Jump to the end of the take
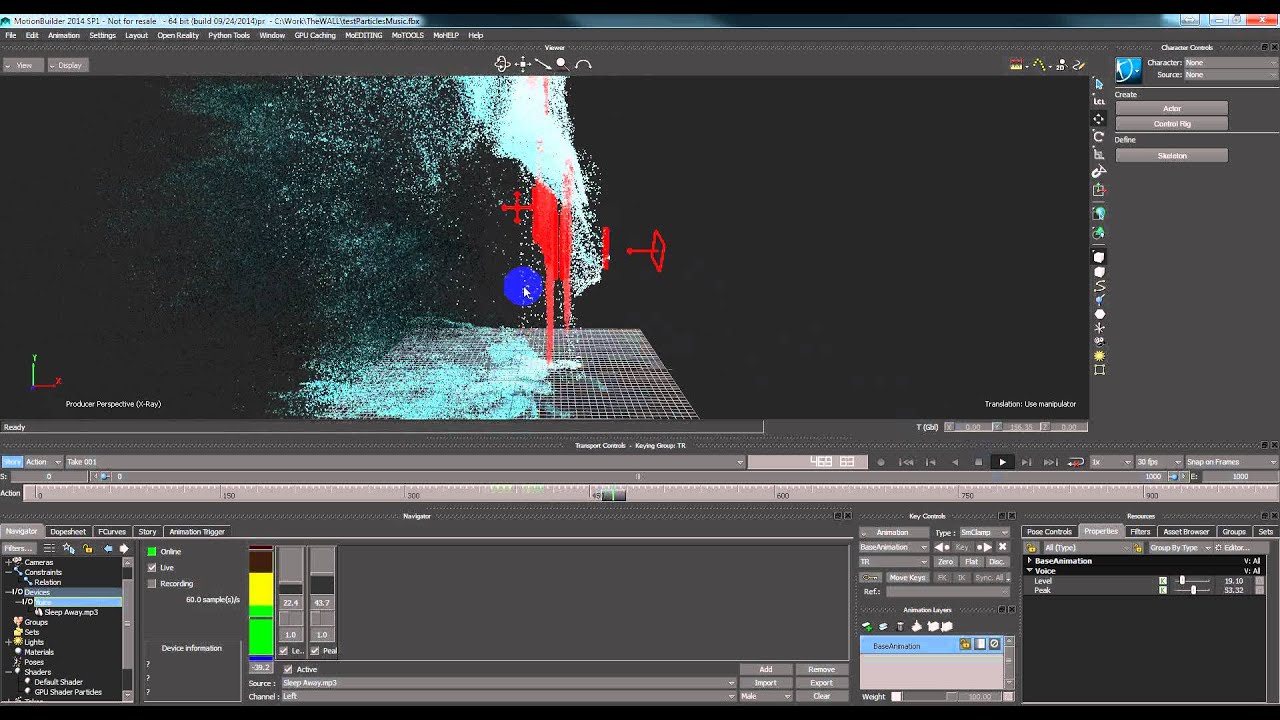The image size is (1280, 720). pyautogui.click(x=1051, y=462)
